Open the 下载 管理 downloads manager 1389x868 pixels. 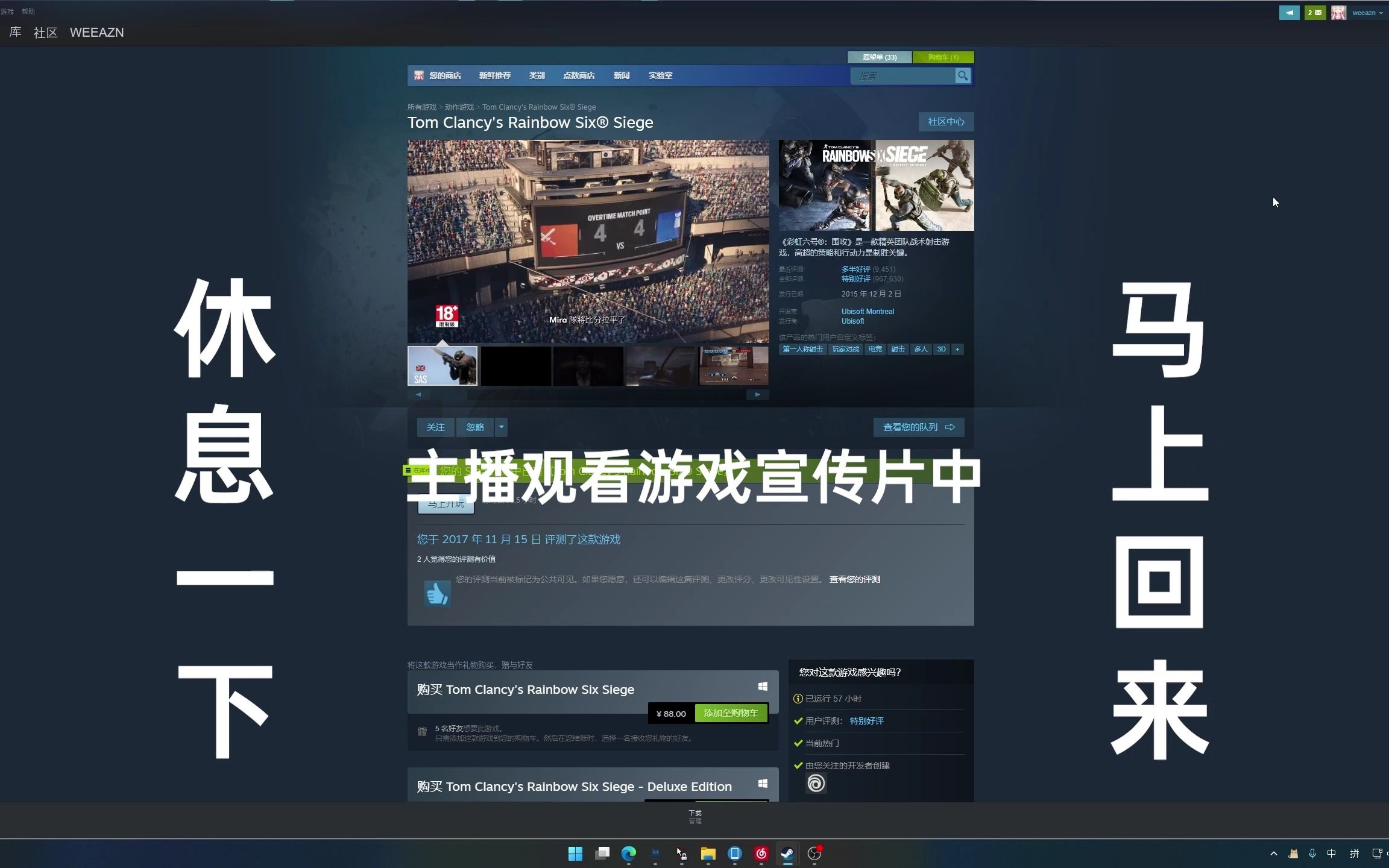pyautogui.click(x=695, y=817)
